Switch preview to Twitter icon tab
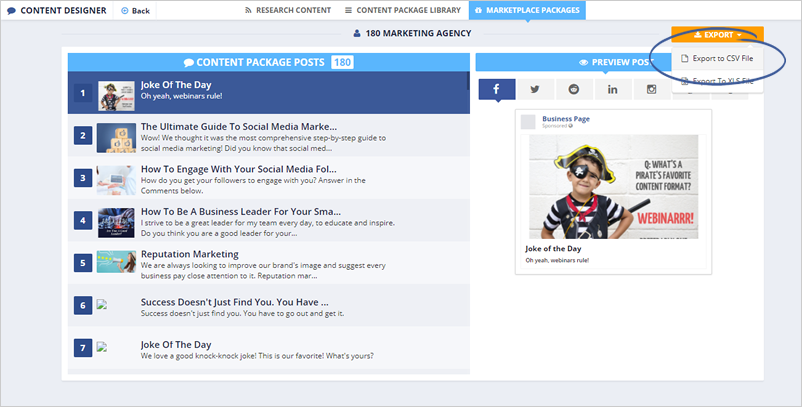This screenshot has height=407, width=802. click(x=535, y=89)
